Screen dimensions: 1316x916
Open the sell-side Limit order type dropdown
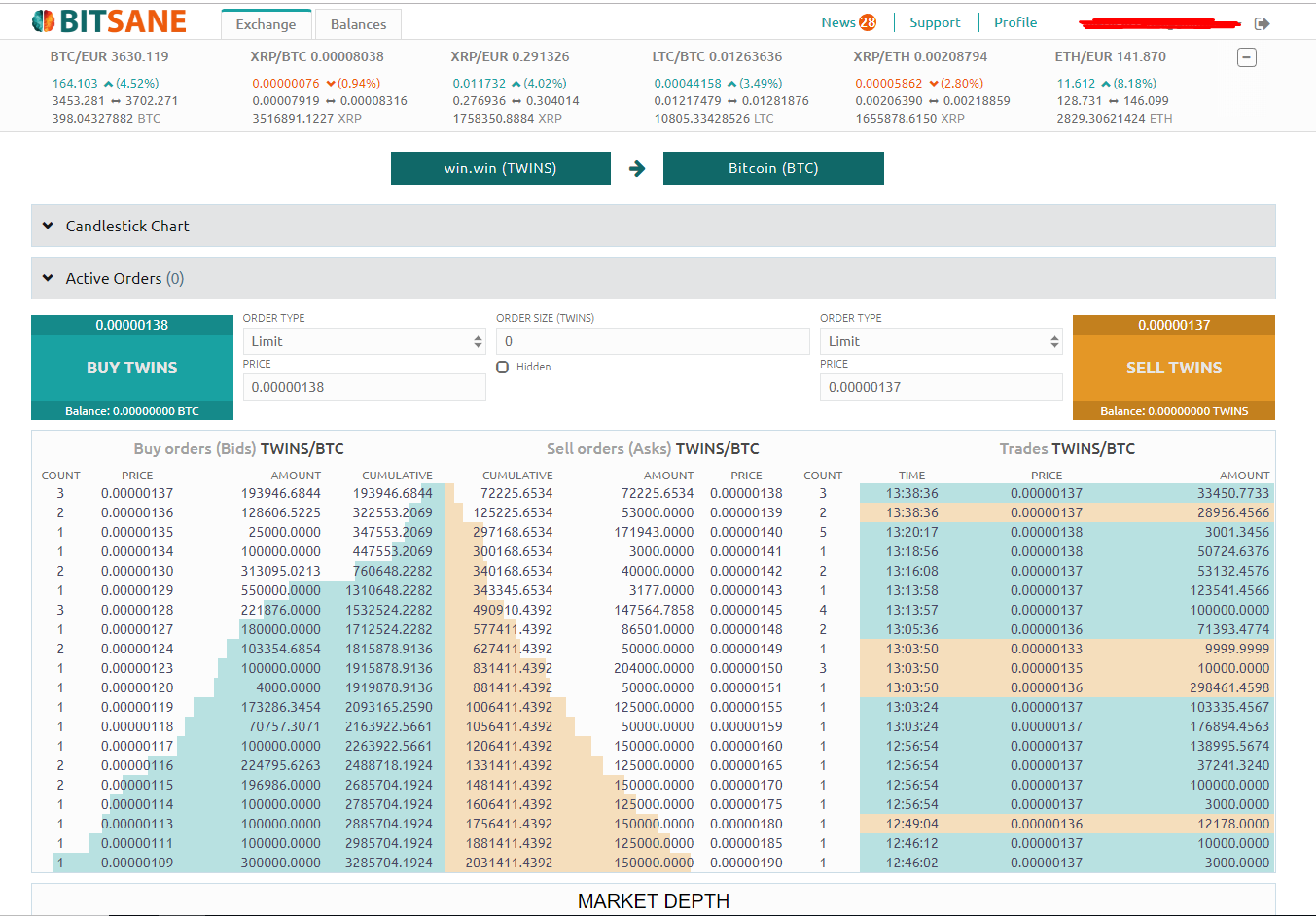pos(941,340)
